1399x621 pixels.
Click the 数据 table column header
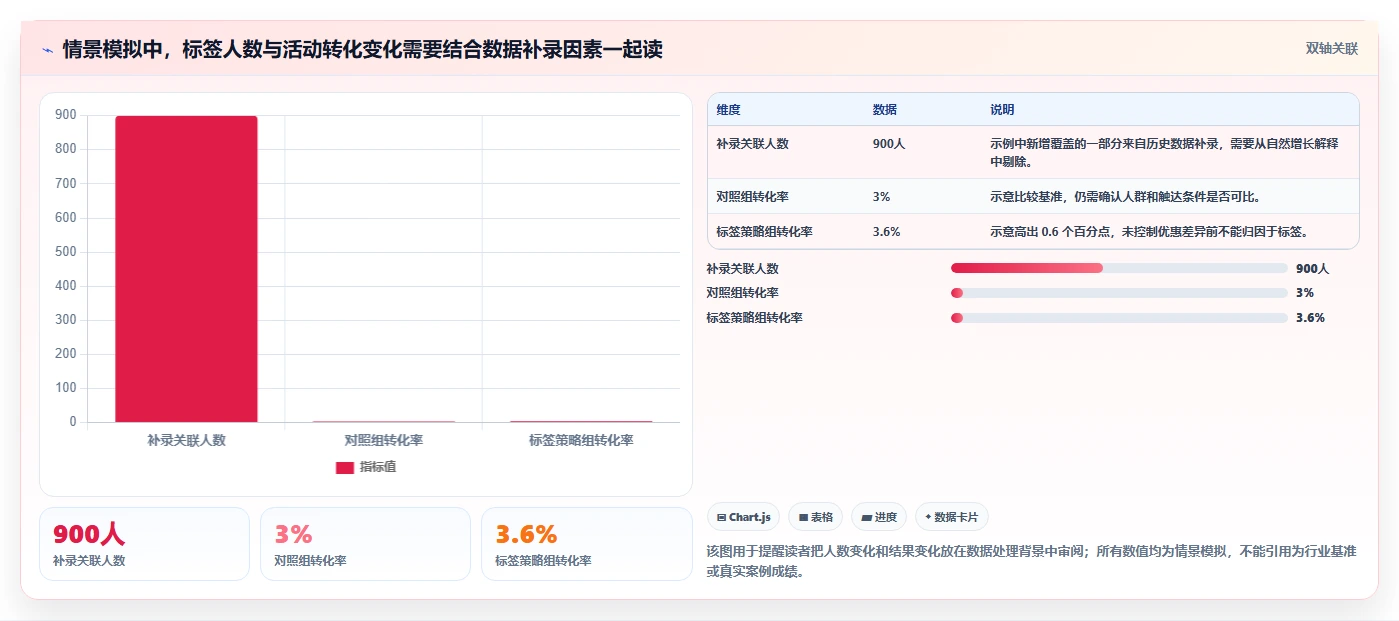pyautogui.click(x=884, y=110)
